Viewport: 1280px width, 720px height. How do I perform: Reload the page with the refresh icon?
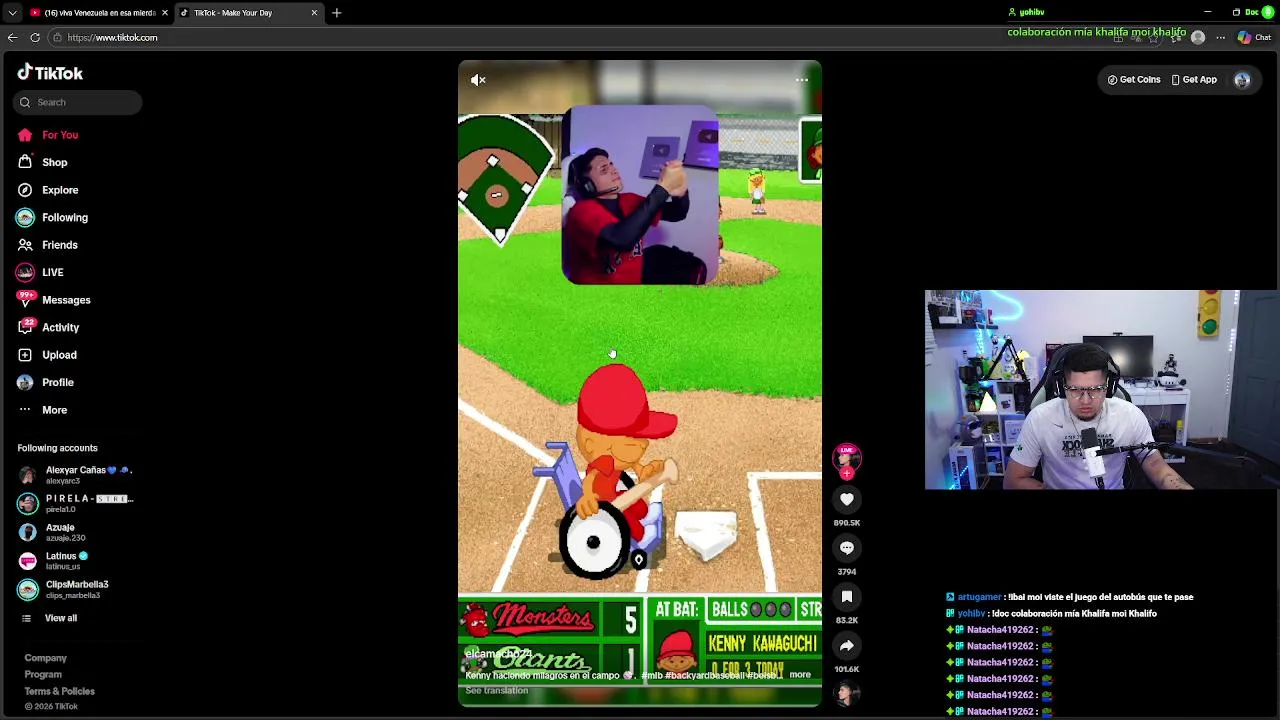click(35, 38)
